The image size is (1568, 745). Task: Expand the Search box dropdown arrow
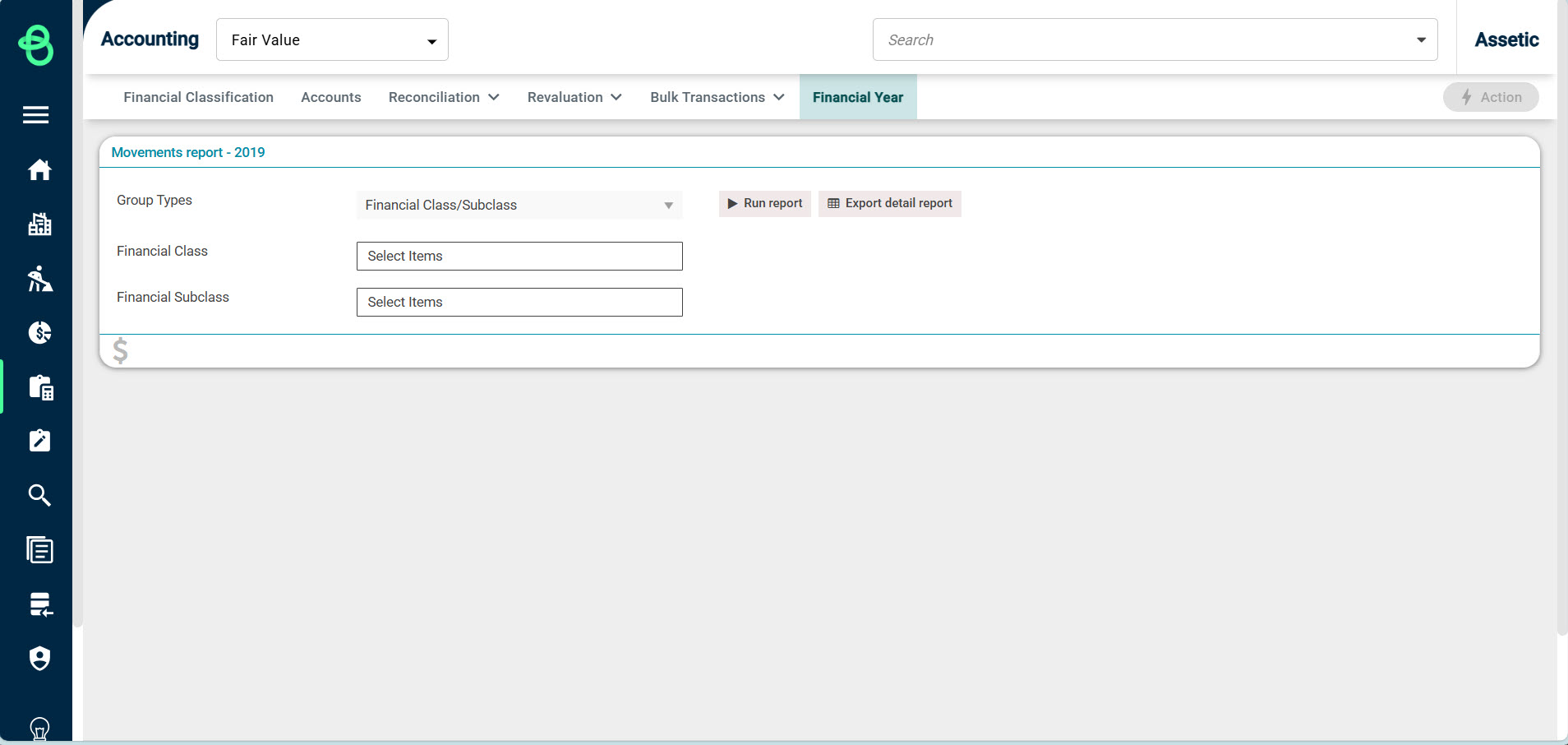[x=1421, y=39]
